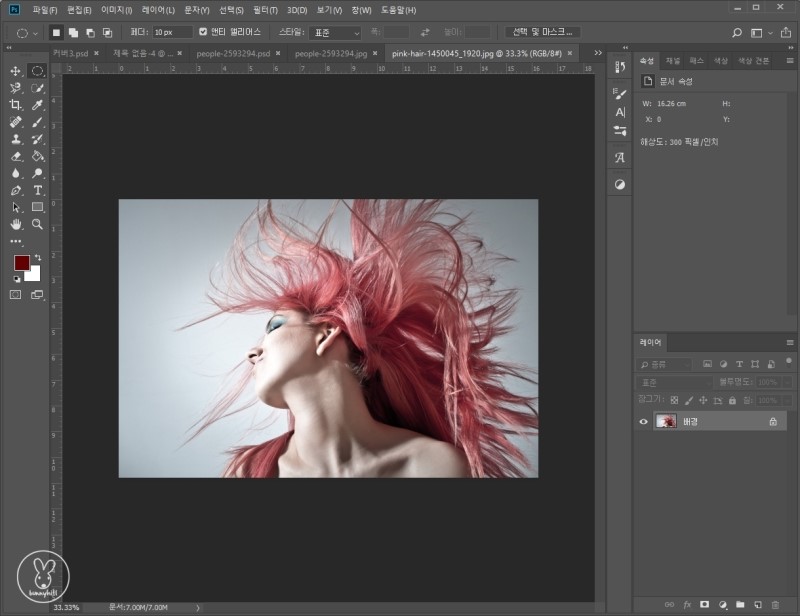Create a new layer from Layers panel
This screenshot has width=800, height=616.
pos(756,604)
